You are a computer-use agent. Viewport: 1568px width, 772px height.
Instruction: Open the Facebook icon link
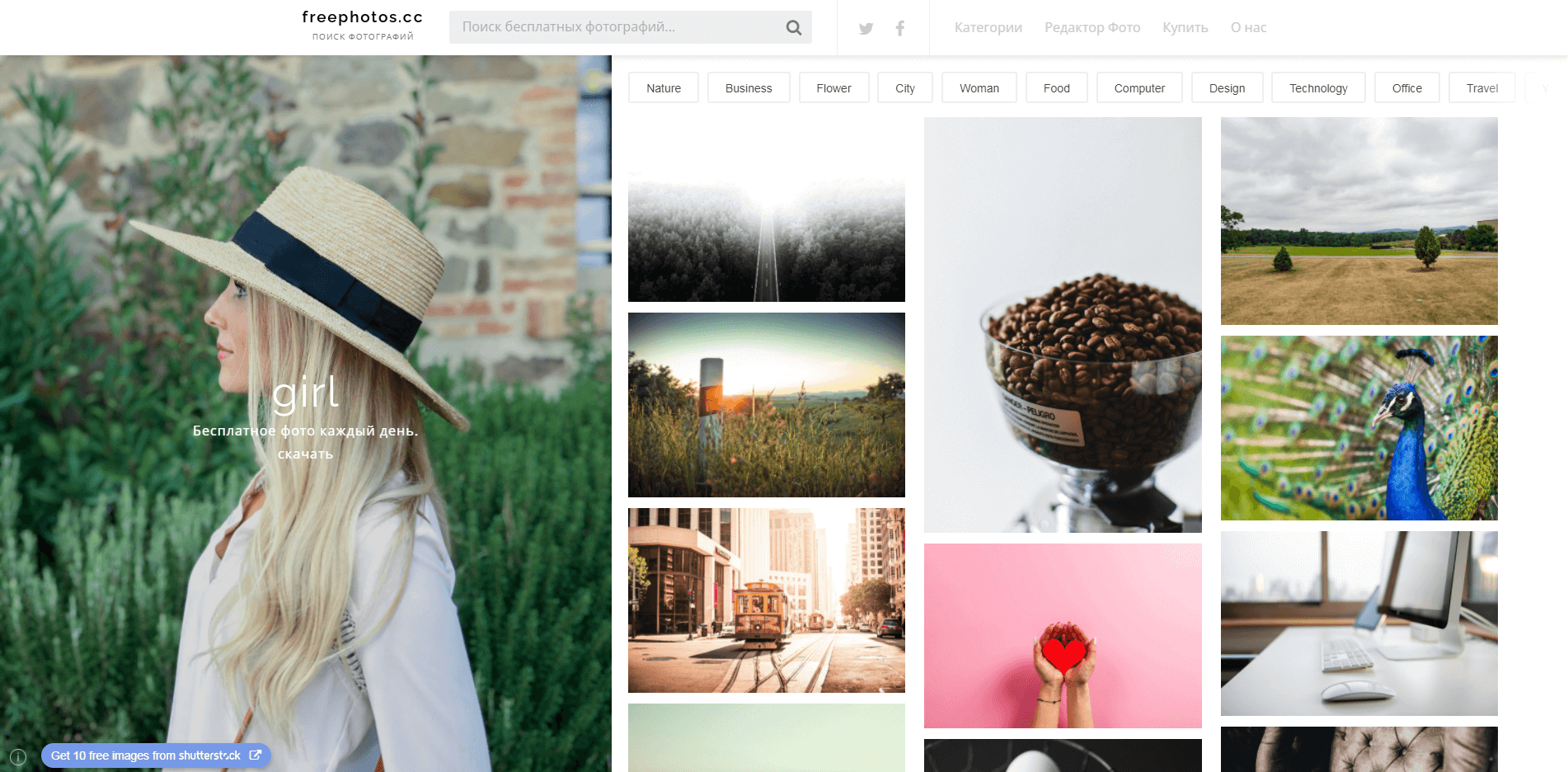click(x=900, y=28)
